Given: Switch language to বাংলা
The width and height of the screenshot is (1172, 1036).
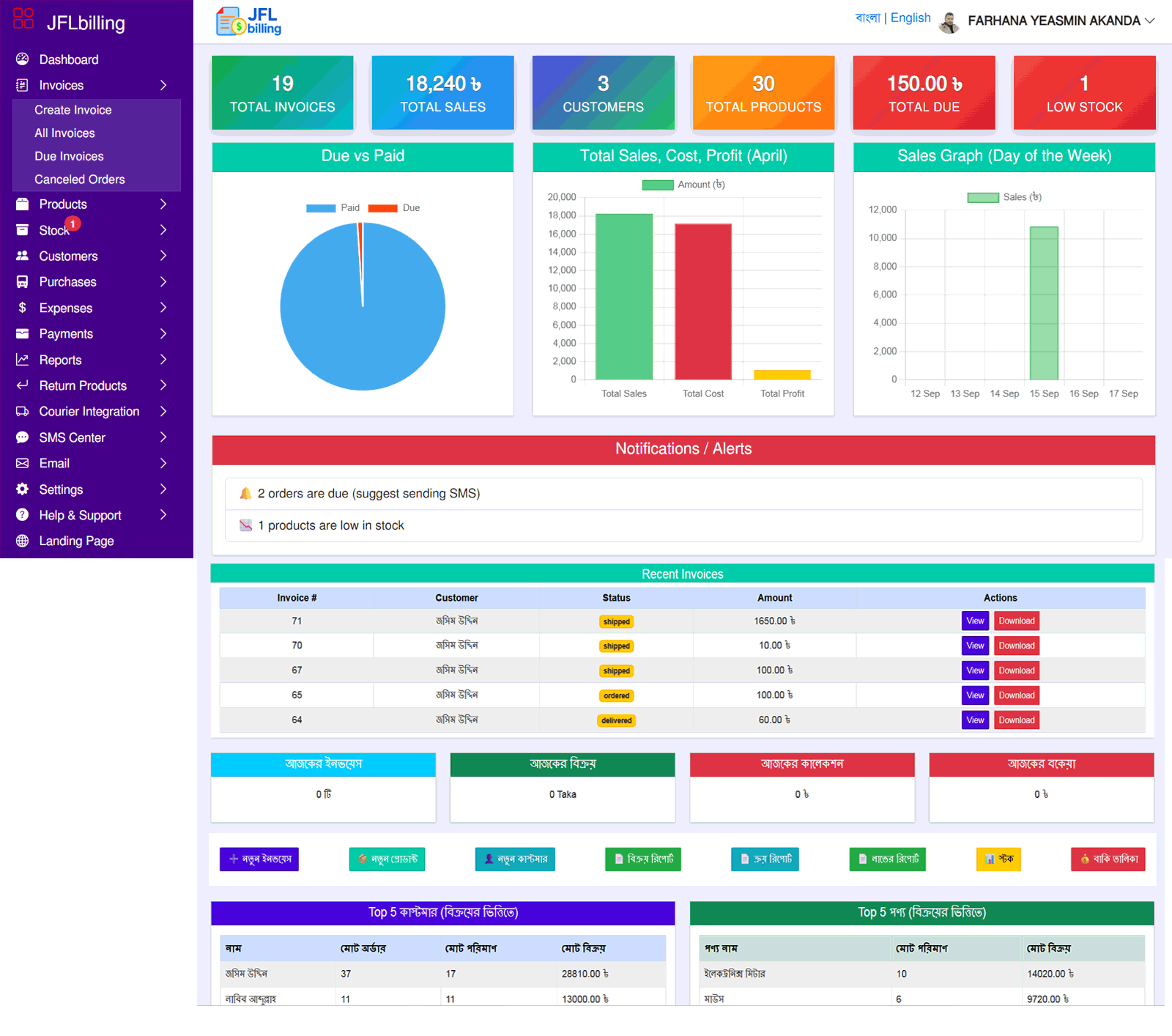Looking at the screenshot, I should coord(867,18).
